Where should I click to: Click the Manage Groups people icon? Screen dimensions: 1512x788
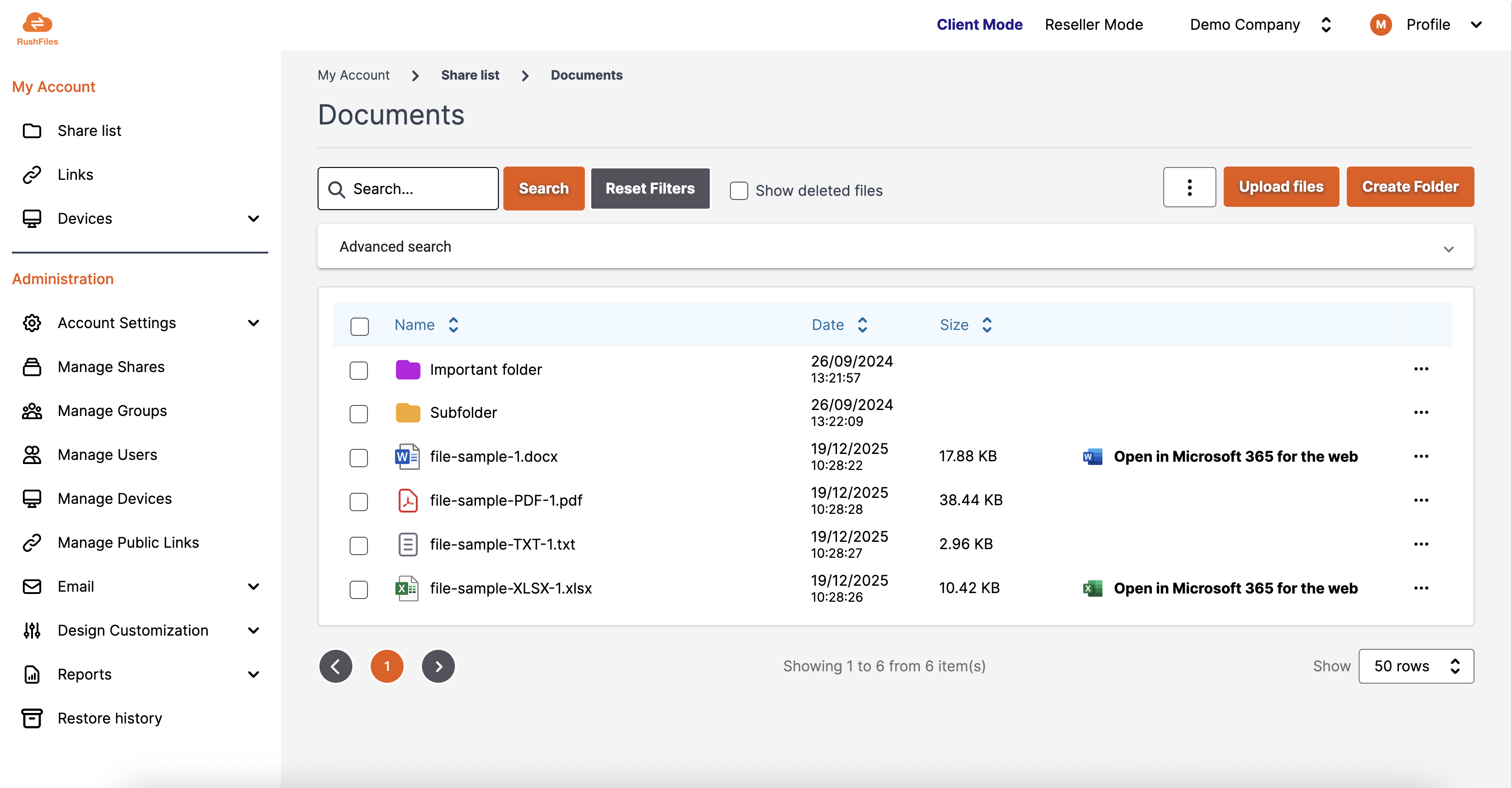tap(32, 411)
